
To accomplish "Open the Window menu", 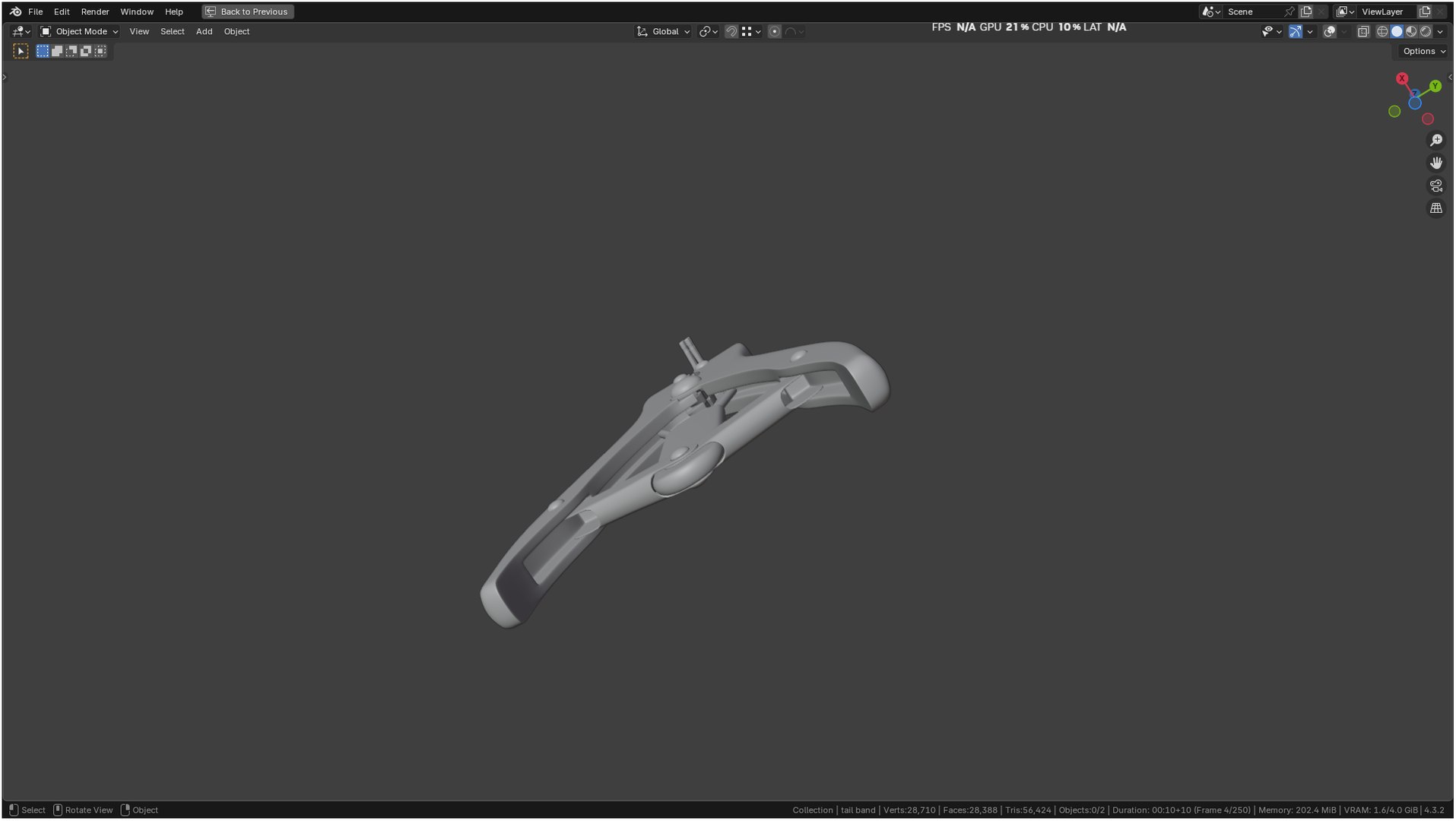I will coord(137,11).
